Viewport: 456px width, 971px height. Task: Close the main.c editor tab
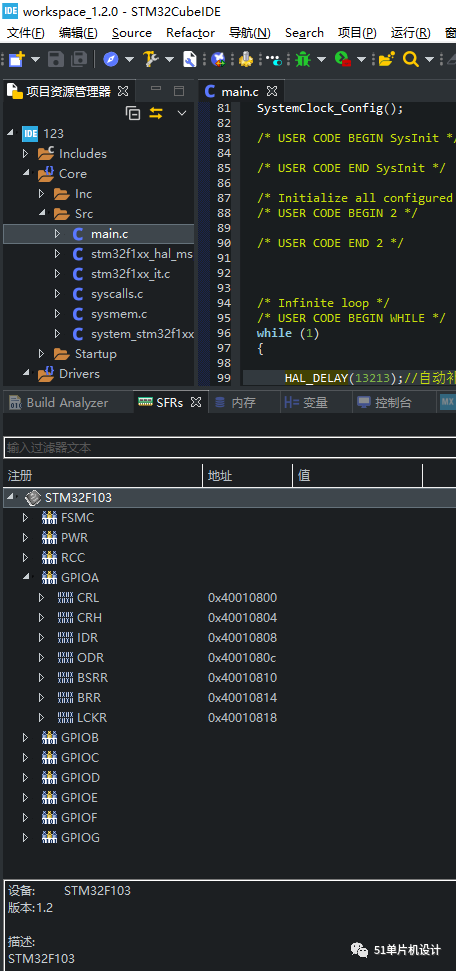click(x=271, y=92)
